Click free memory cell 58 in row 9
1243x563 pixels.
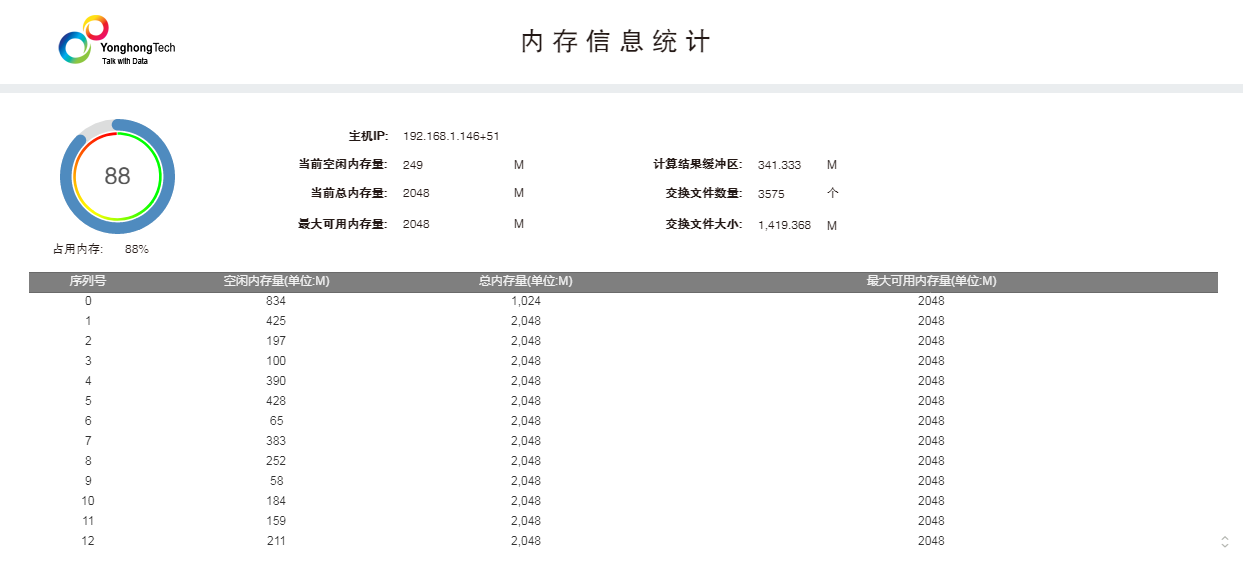(x=276, y=481)
